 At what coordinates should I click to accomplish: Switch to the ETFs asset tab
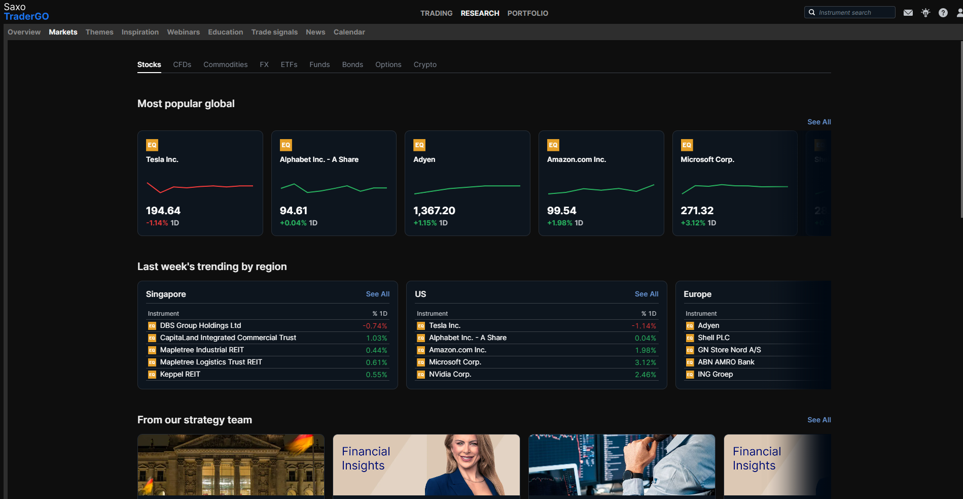click(289, 65)
